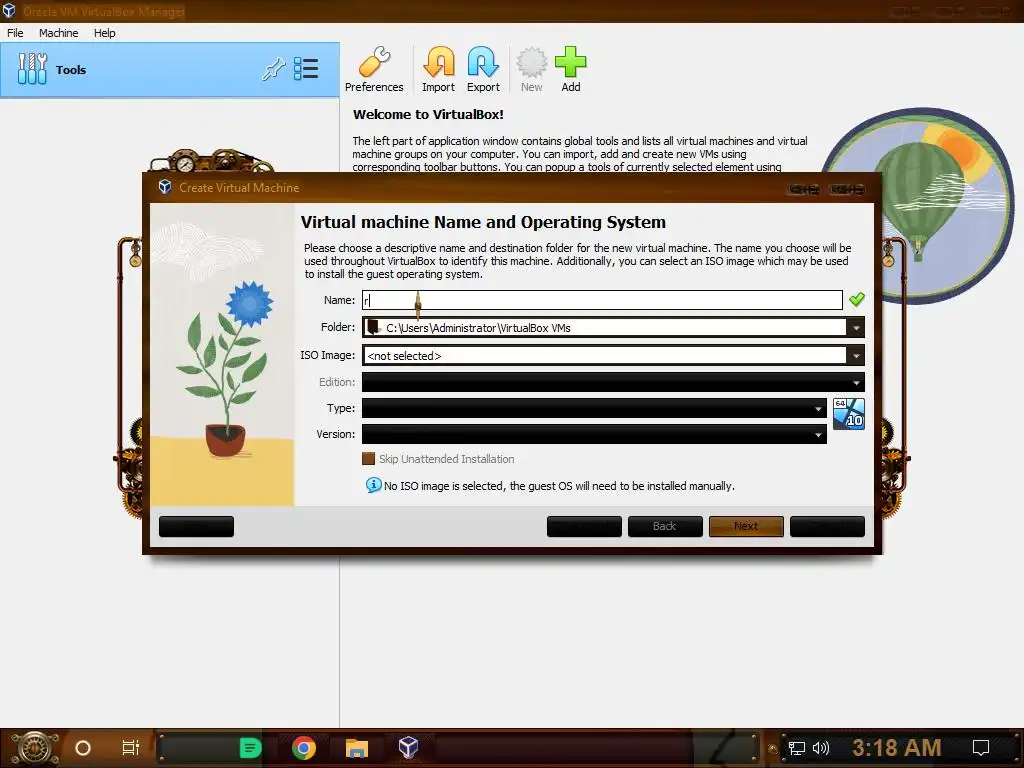The image size is (1024, 768).
Task: Click the Back button
Action: (x=665, y=526)
